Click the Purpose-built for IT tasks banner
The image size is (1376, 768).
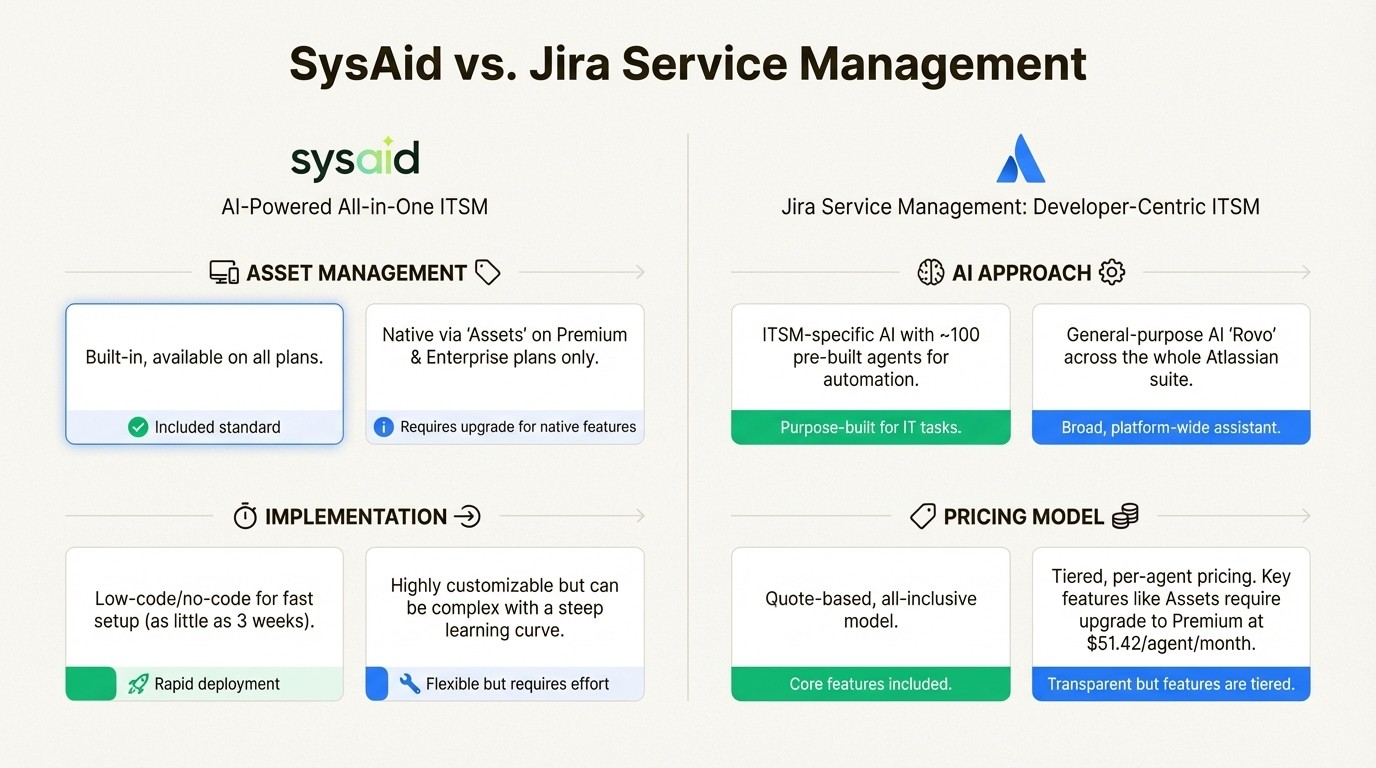(x=870, y=427)
